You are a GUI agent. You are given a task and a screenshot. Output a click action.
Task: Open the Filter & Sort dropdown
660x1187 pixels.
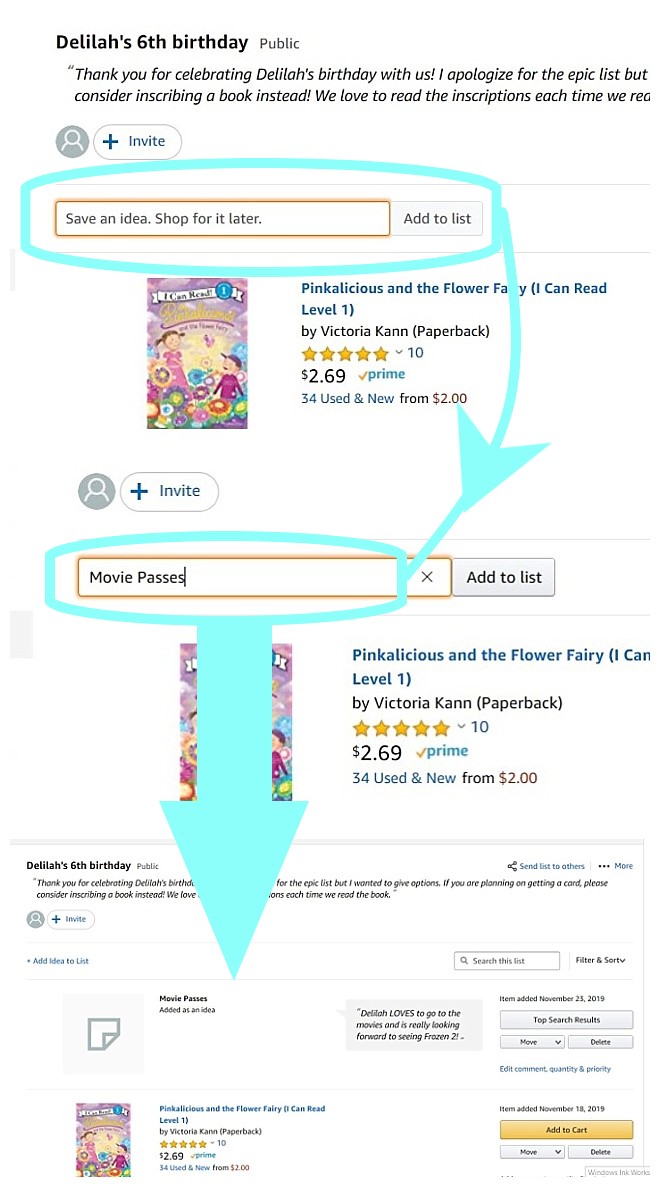pos(600,960)
